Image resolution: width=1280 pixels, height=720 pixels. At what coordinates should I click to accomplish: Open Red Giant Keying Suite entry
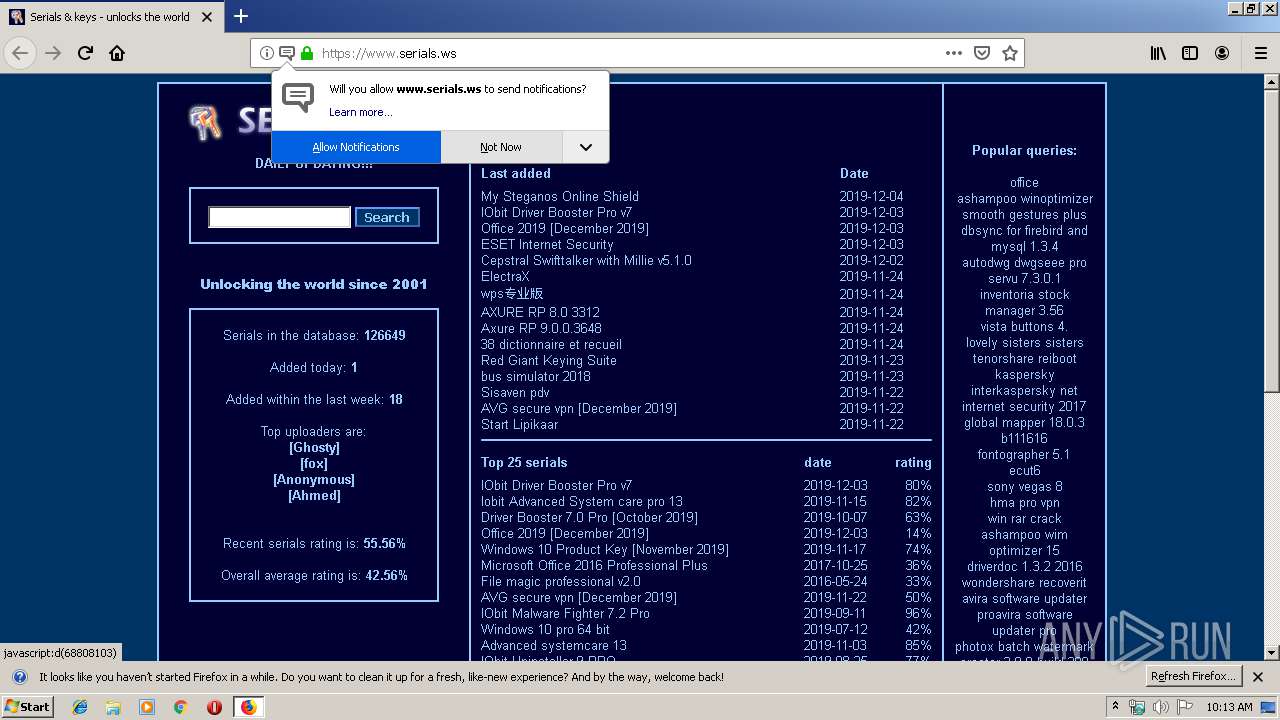[549, 360]
